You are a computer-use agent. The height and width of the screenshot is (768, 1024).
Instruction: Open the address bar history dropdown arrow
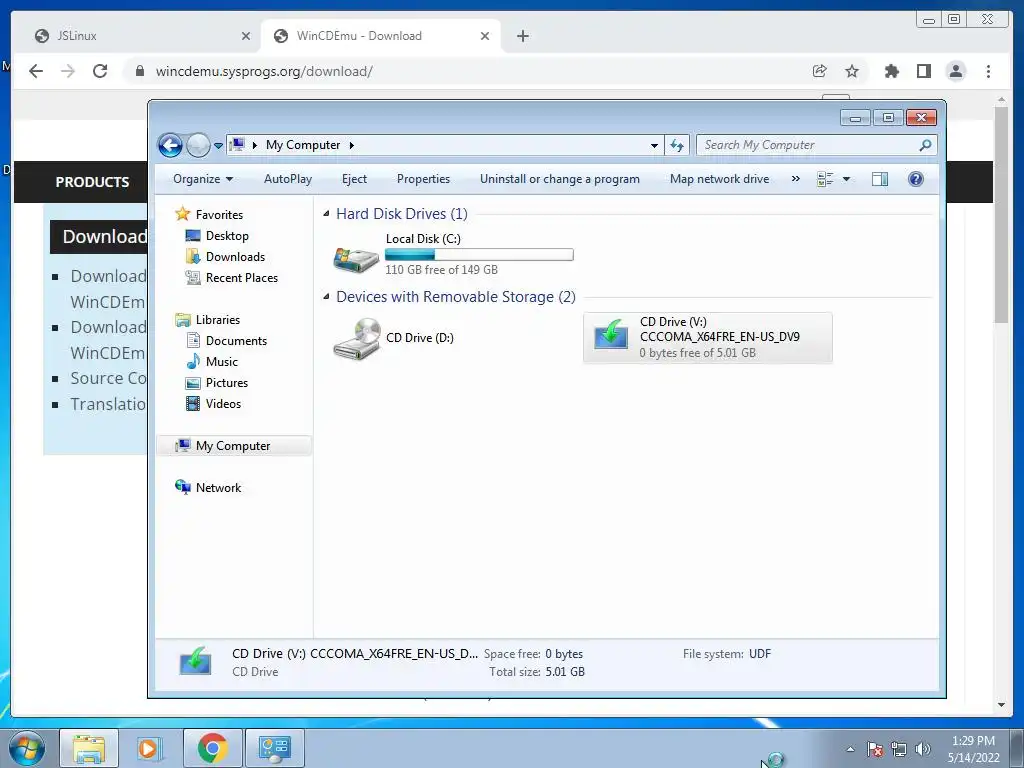[654, 146]
